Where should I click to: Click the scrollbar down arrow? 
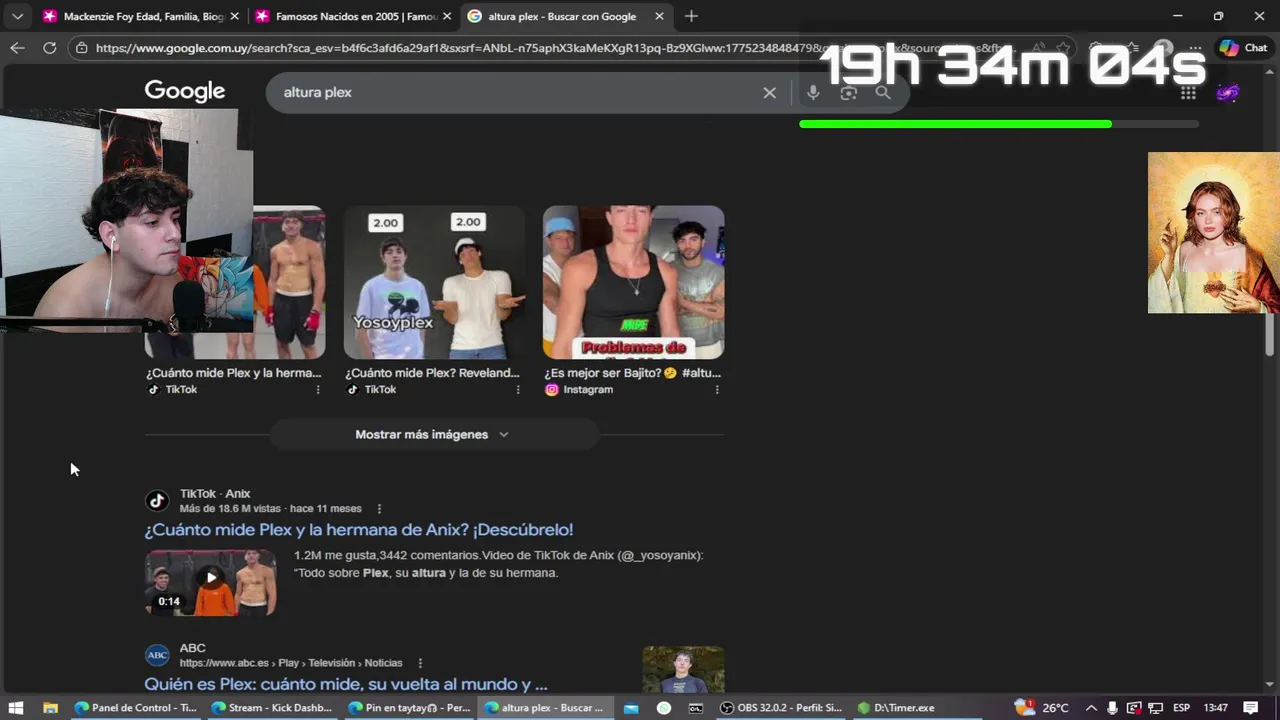coord(1270,685)
